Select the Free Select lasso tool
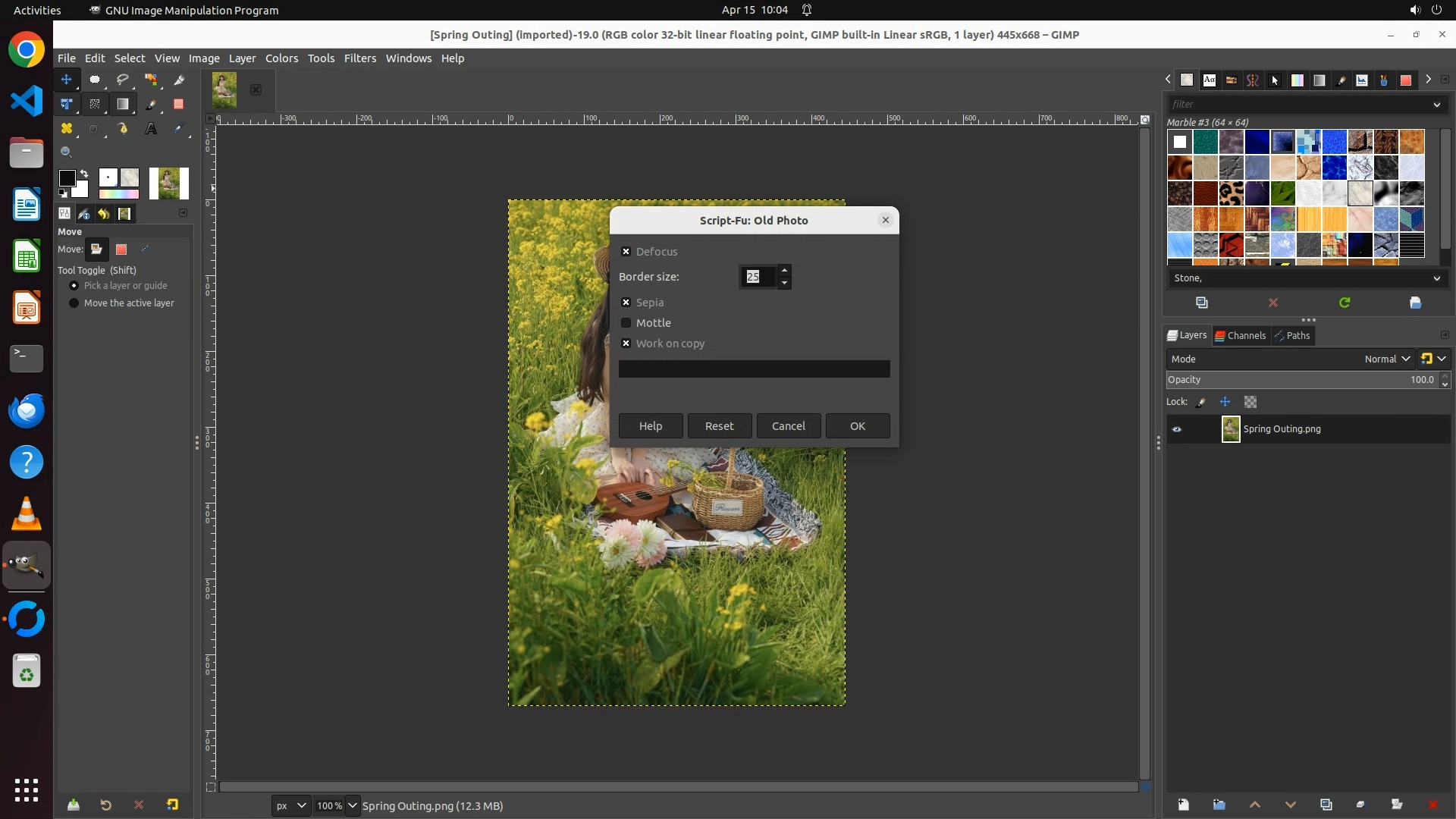Screen dimensions: 1456x819 click(x=122, y=80)
